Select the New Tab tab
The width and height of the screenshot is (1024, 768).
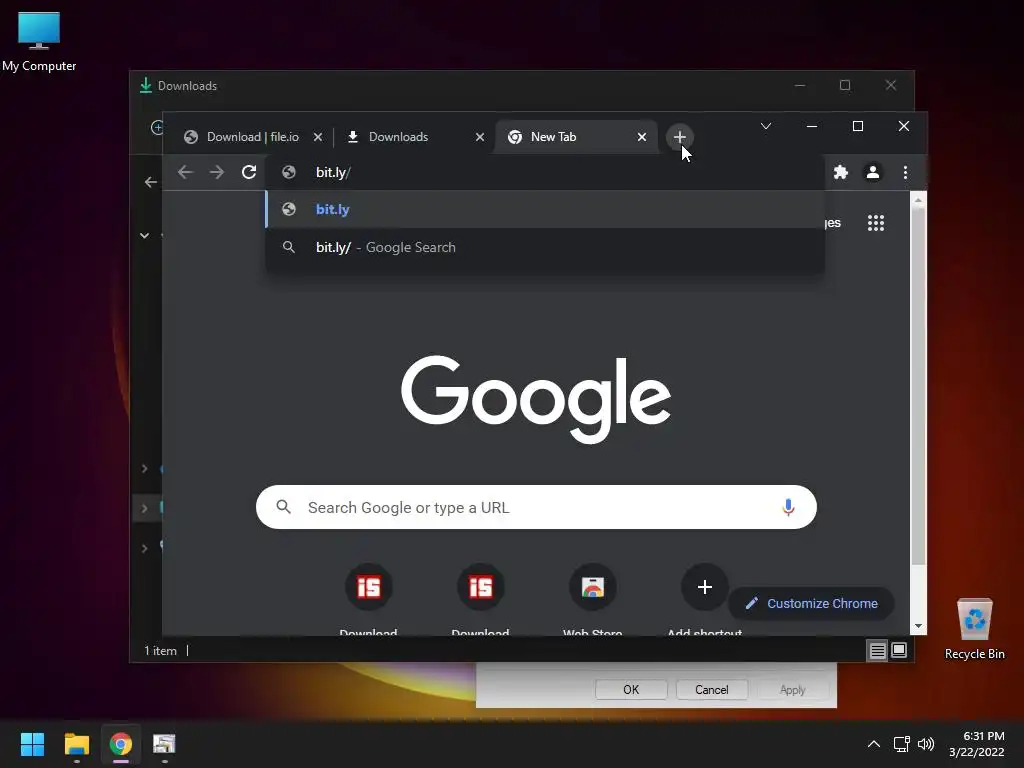point(575,137)
